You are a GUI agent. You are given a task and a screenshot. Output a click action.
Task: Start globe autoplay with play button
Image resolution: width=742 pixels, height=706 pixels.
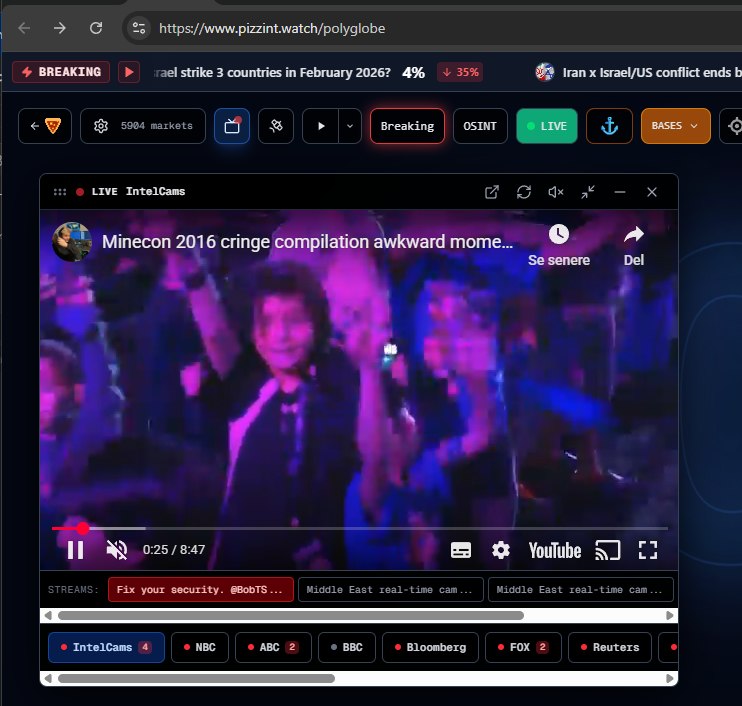(x=321, y=126)
